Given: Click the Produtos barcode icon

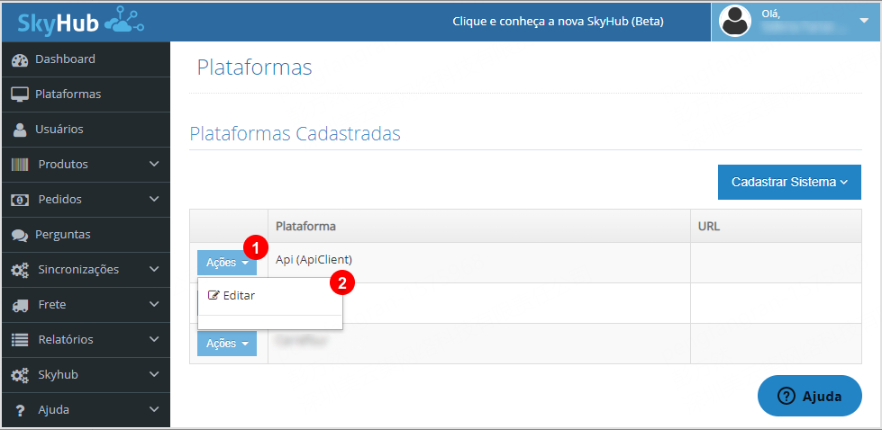Looking at the screenshot, I should 20,165.
